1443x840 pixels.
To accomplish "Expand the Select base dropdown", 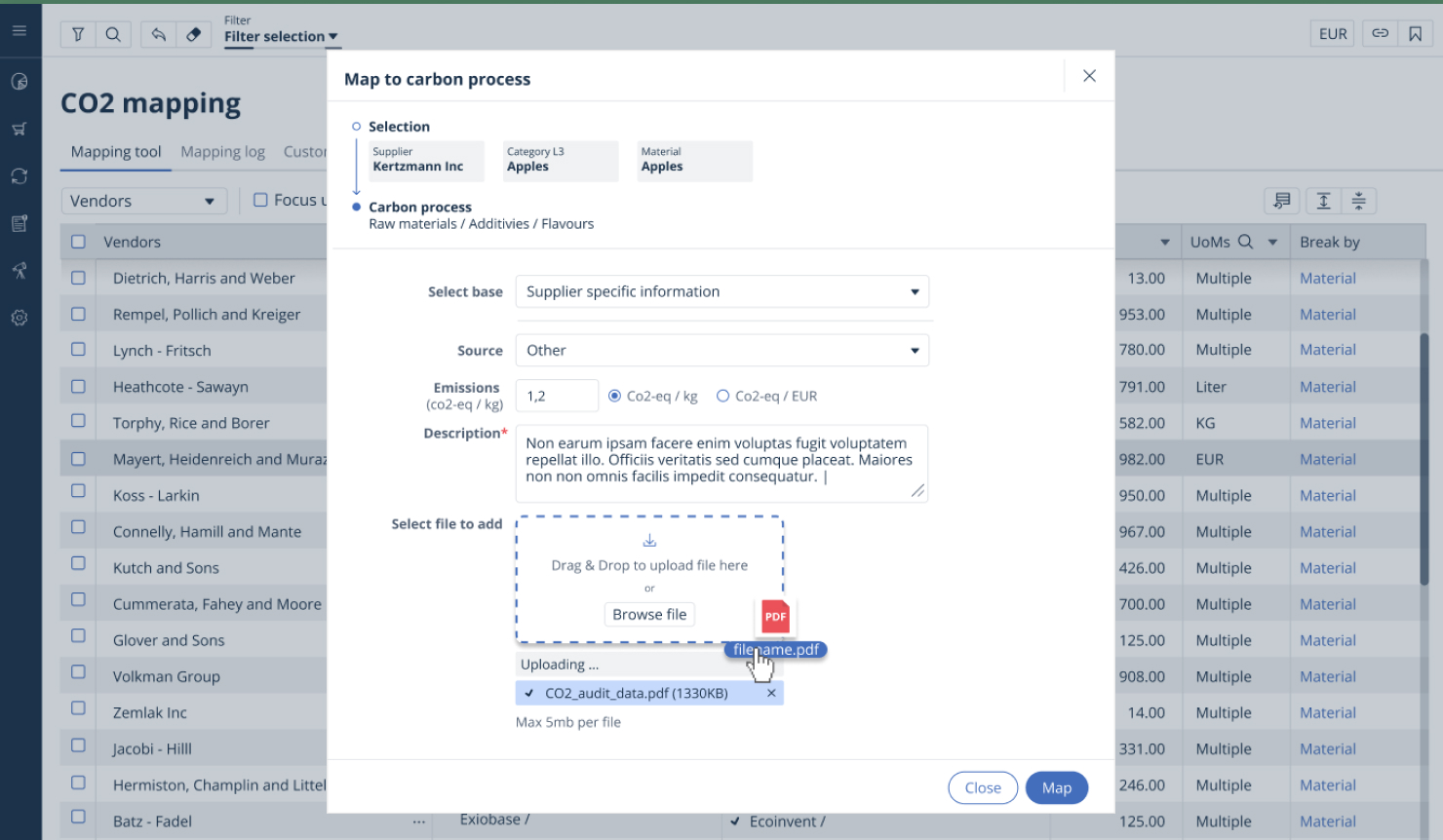I will [x=721, y=291].
